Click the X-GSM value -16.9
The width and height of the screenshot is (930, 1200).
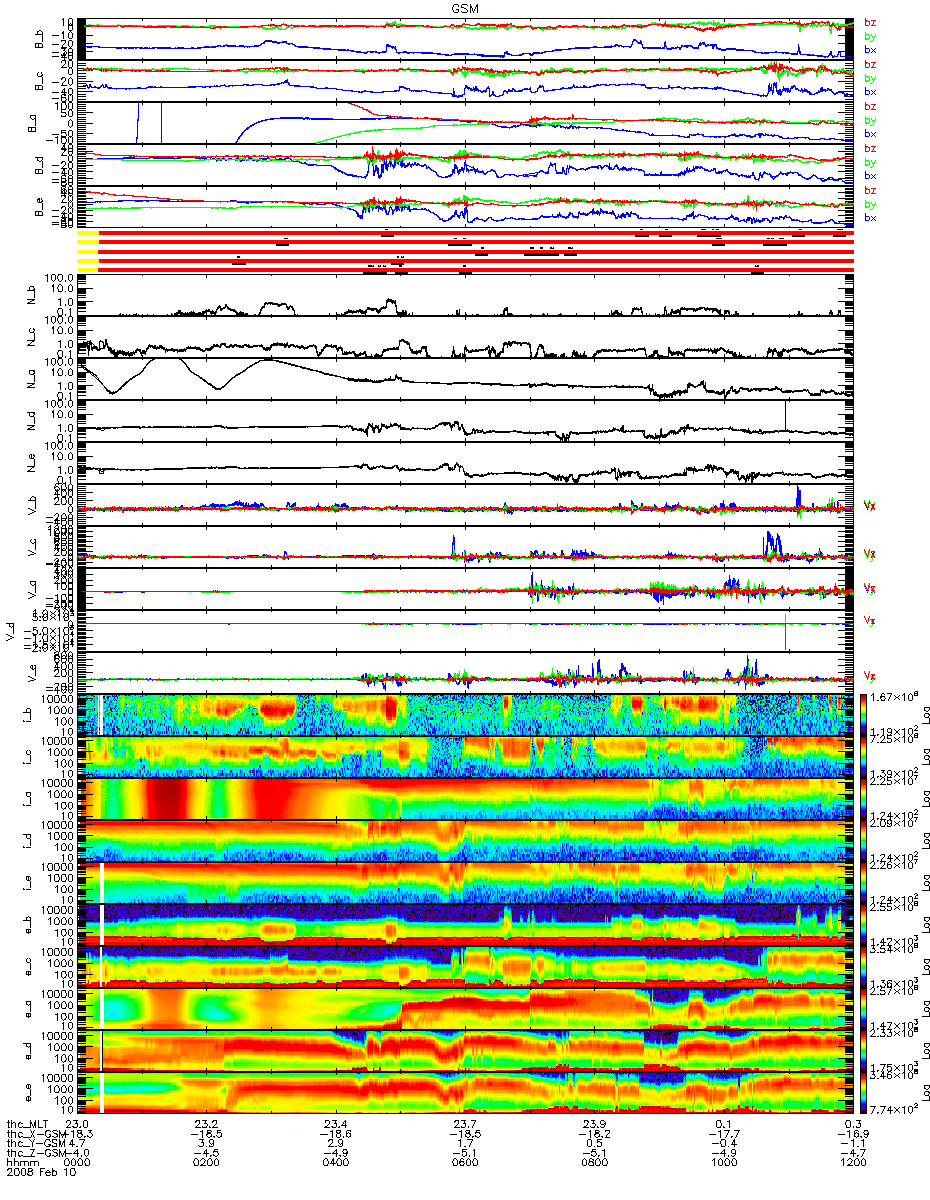point(851,1135)
